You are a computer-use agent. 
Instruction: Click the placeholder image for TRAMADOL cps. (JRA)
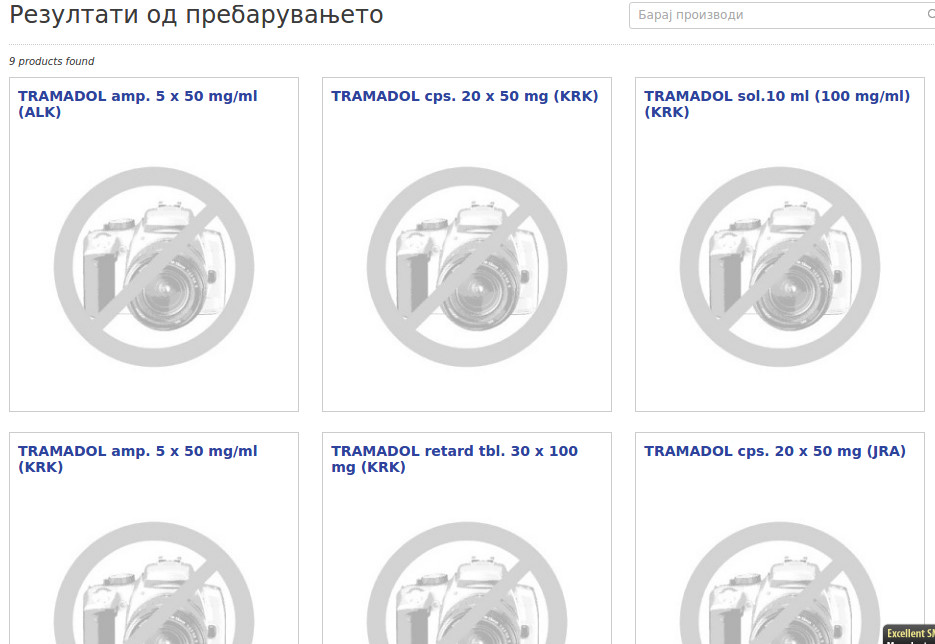point(780,583)
